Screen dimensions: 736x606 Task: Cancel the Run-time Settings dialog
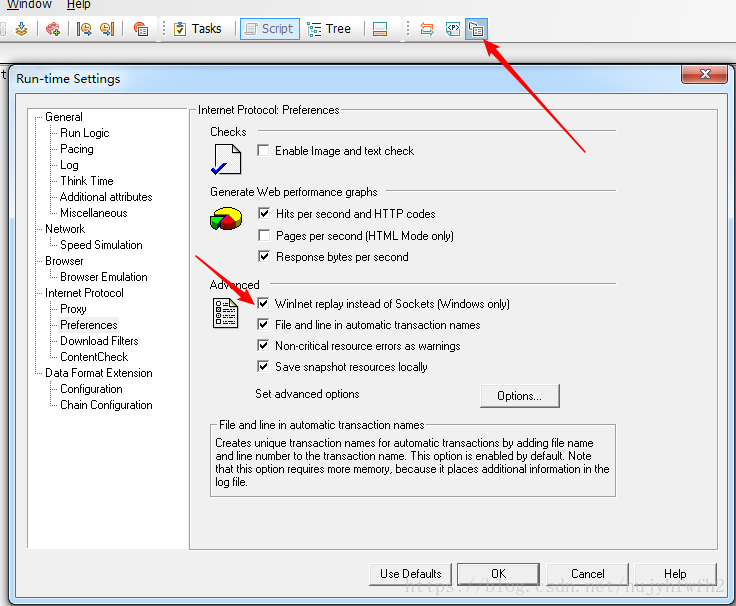point(588,574)
